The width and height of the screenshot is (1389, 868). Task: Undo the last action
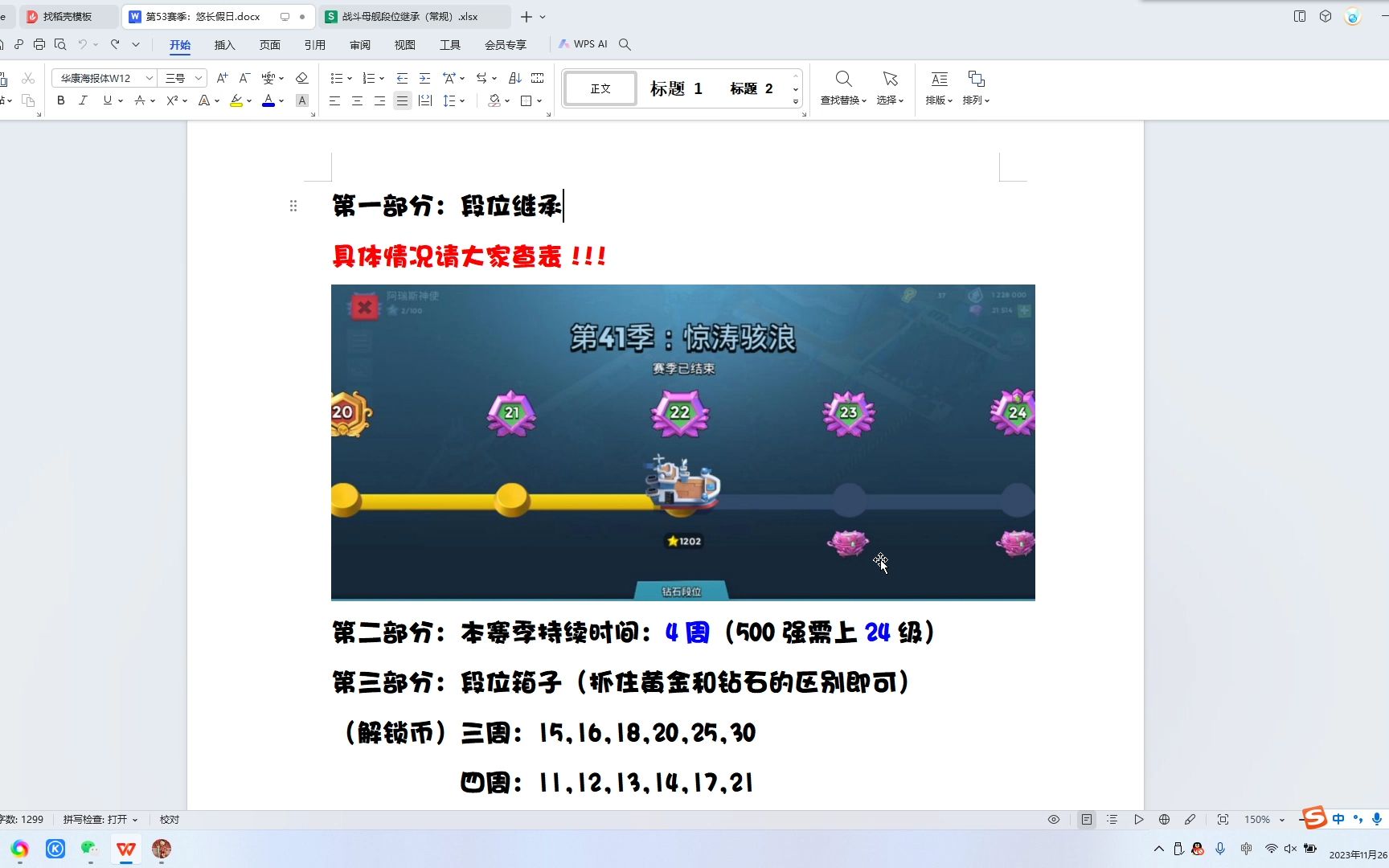82,44
